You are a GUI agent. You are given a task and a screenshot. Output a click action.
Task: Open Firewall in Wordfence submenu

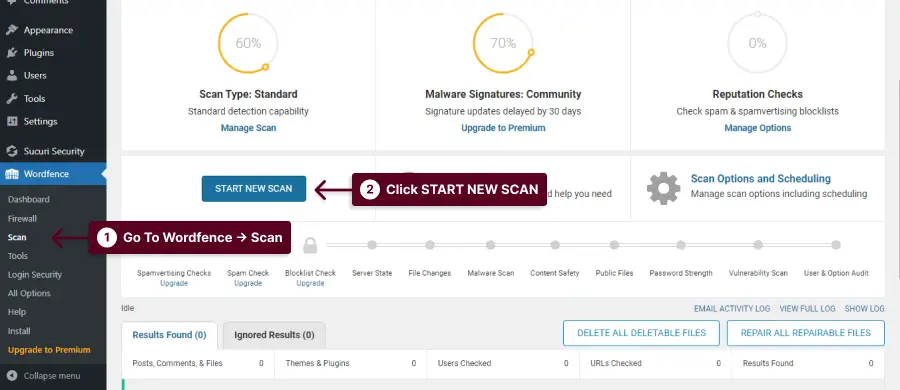coord(22,218)
